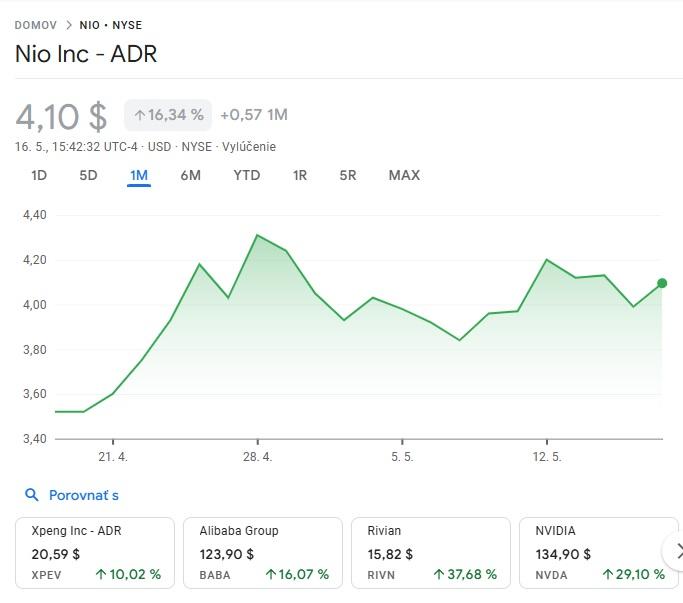This screenshot has height=603, width=683.
Task: Click the BABA ticker symbol
Action: tap(215, 575)
